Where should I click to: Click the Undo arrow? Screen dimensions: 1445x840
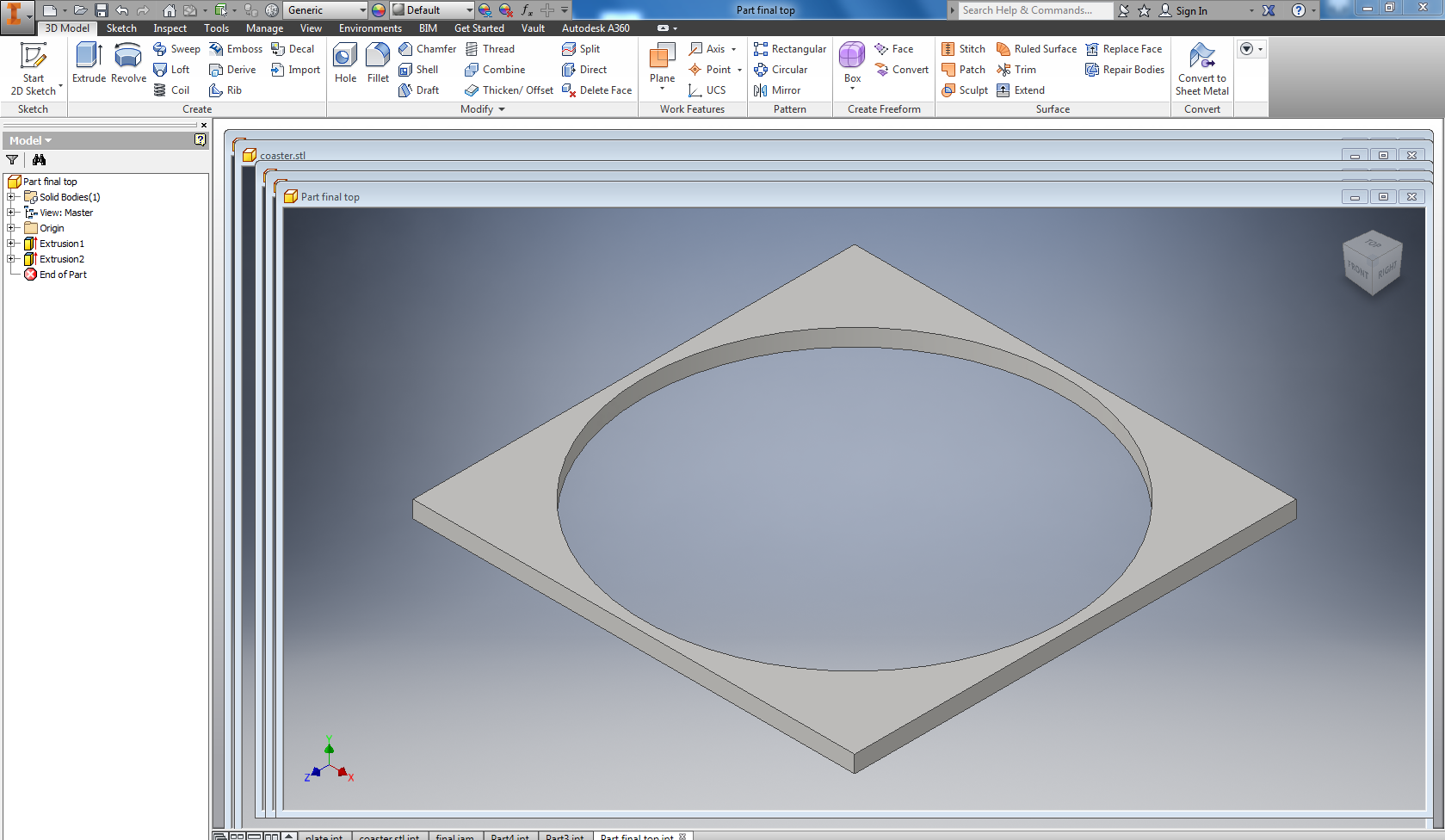[x=122, y=10]
